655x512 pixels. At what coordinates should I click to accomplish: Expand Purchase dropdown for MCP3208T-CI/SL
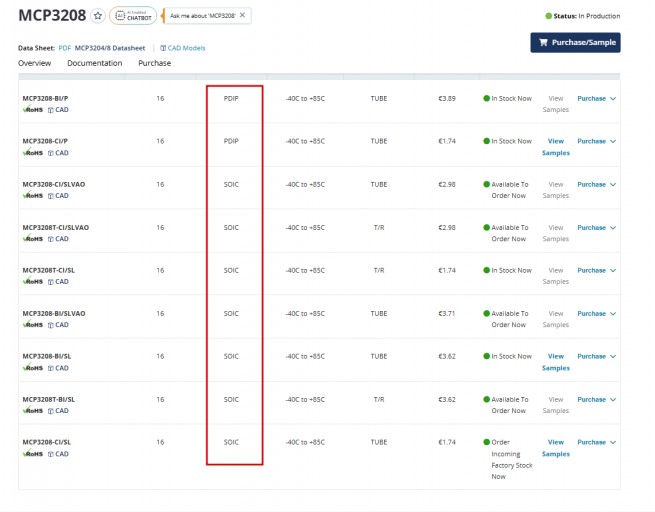click(597, 271)
